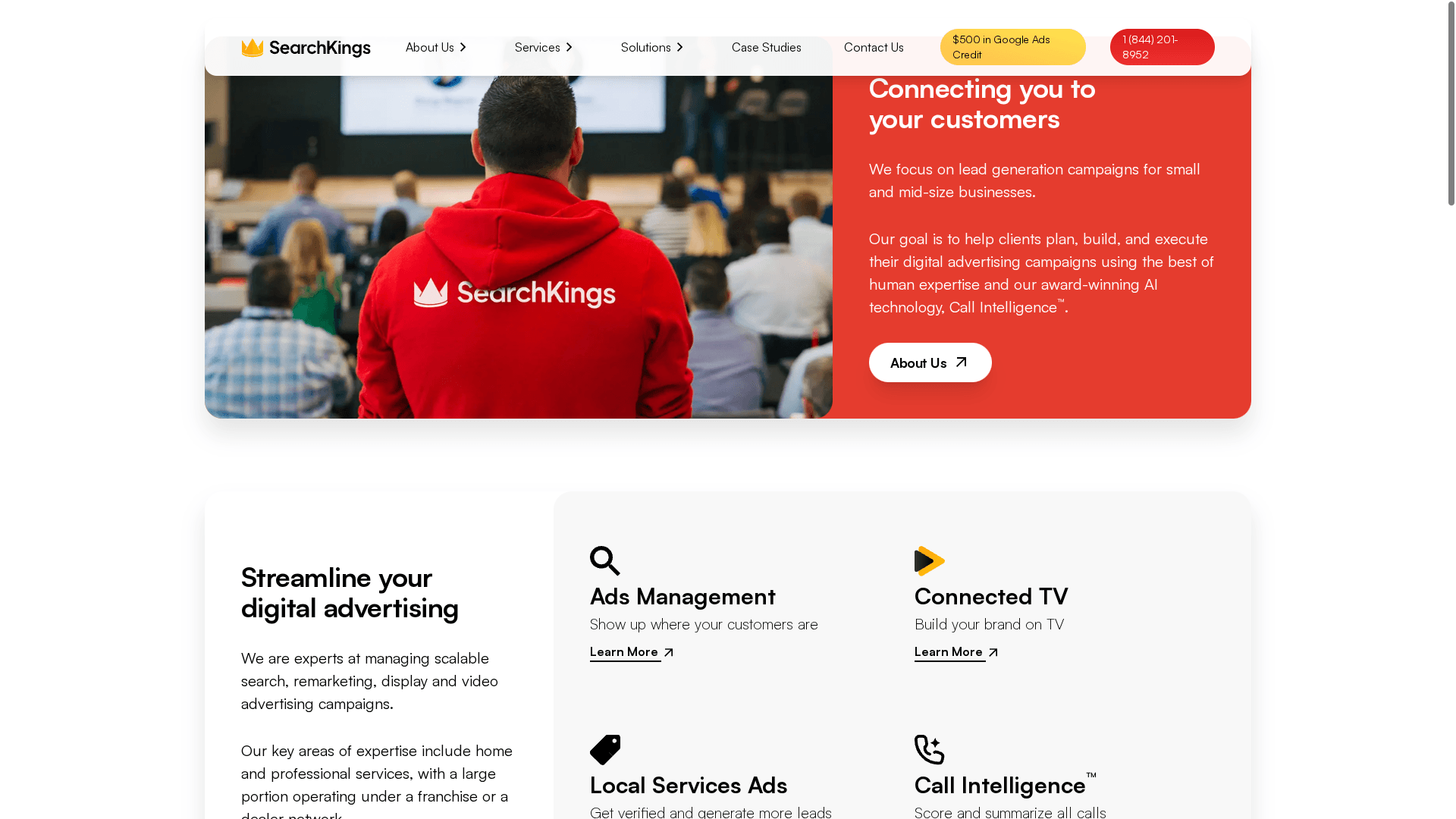Click the arrow icon on About Us button
1456x819 pixels.
961,362
